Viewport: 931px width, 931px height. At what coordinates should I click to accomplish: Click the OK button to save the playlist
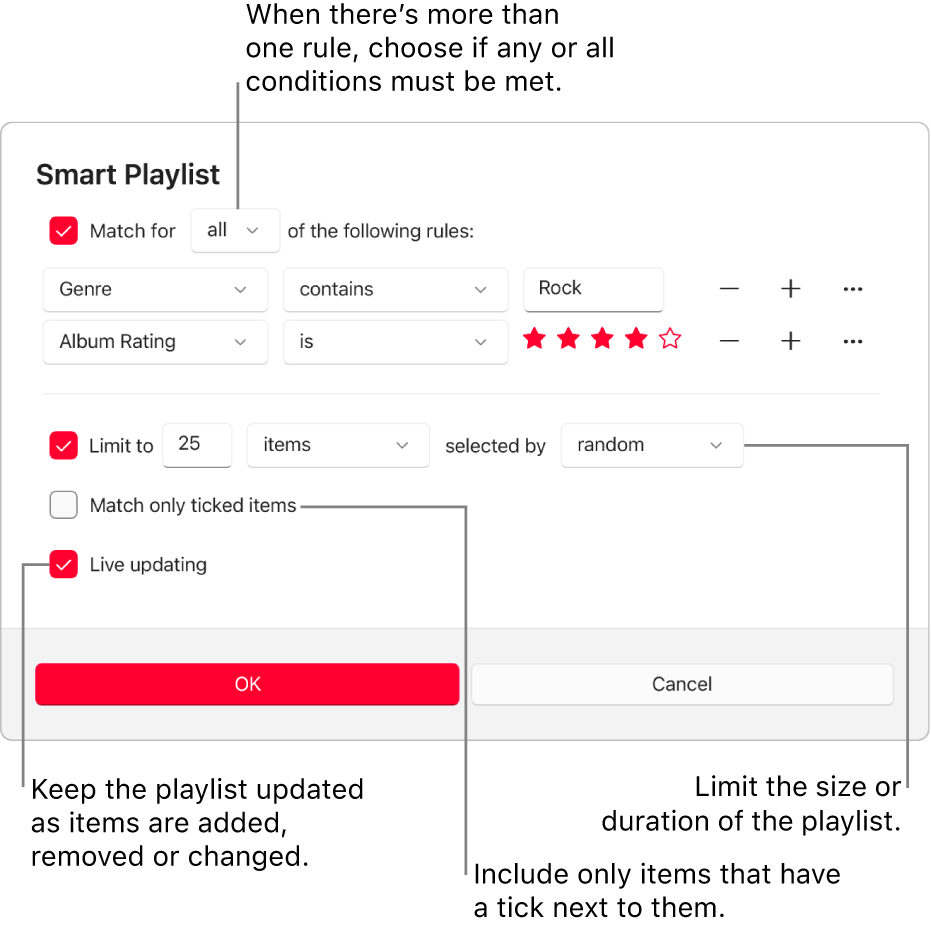(246, 684)
